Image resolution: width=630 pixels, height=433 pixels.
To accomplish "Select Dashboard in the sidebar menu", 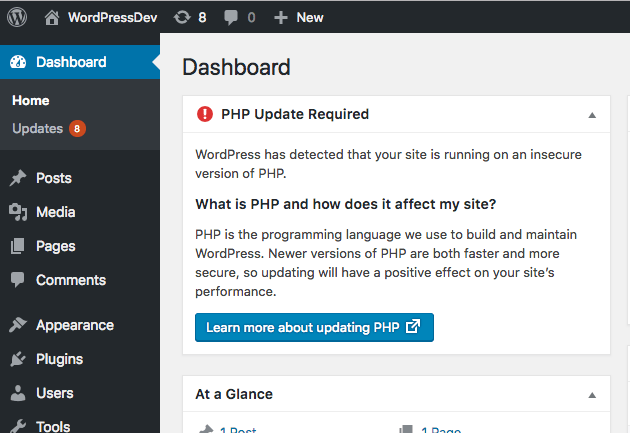I will 71,62.
